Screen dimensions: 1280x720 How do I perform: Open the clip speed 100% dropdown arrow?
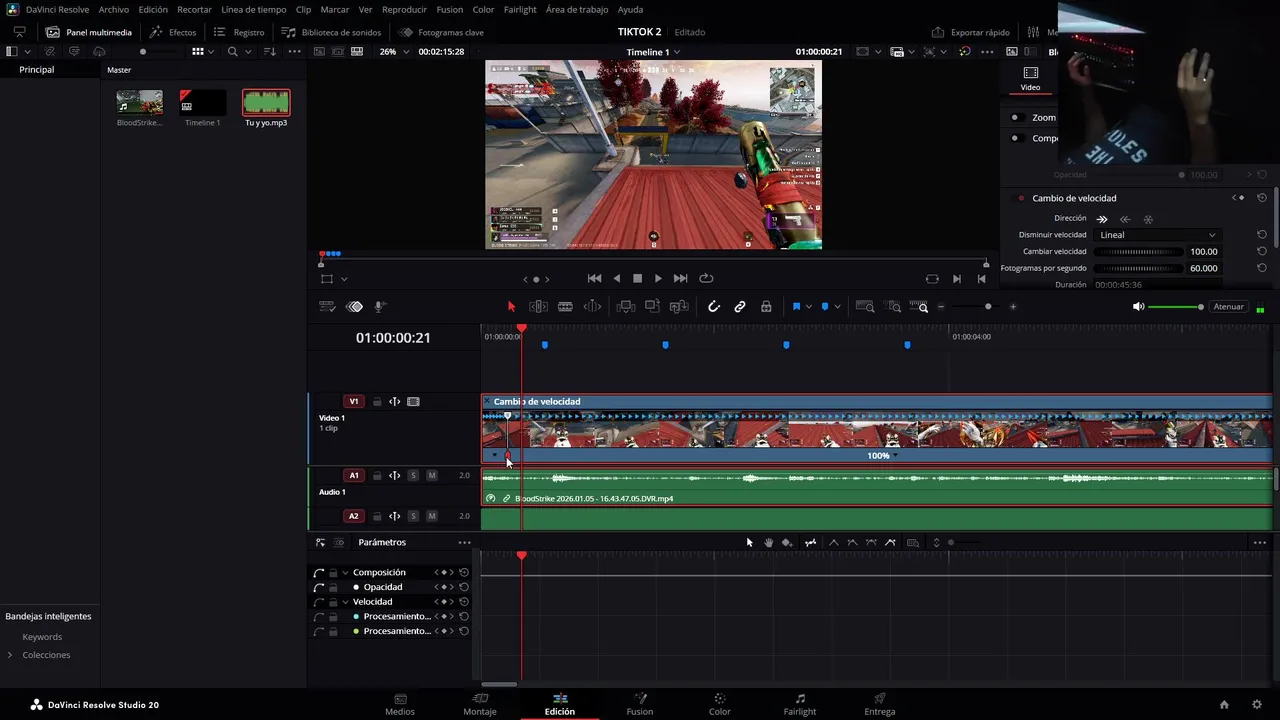tap(895, 456)
